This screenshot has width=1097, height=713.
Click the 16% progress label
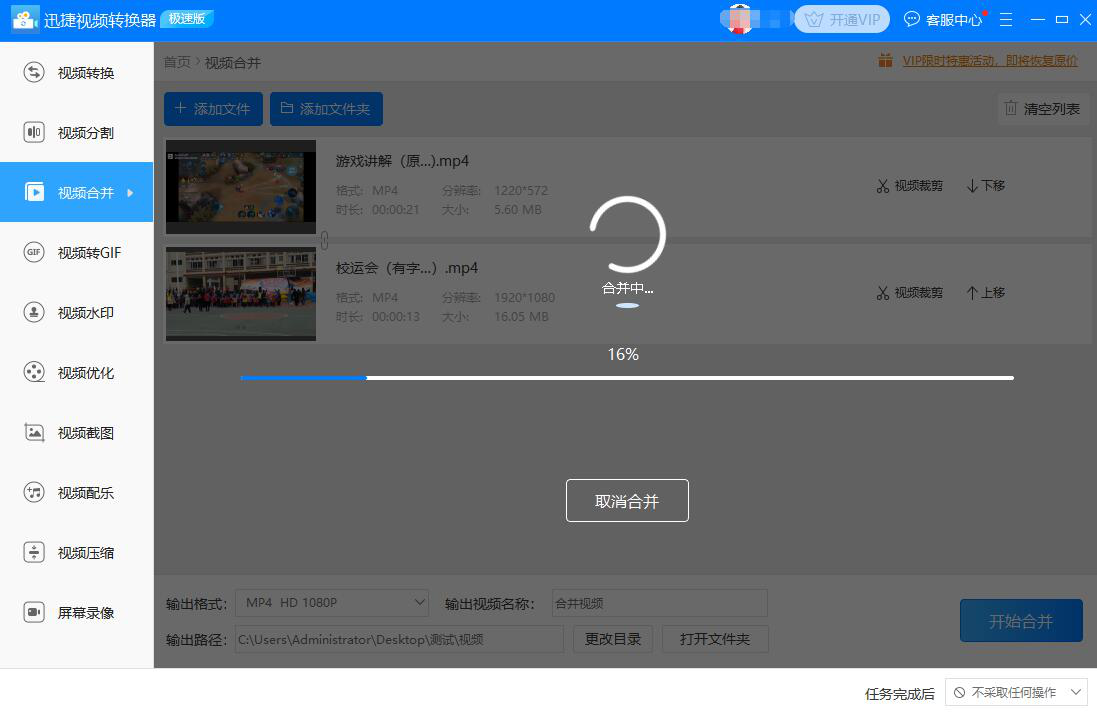[x=623, y=355]
